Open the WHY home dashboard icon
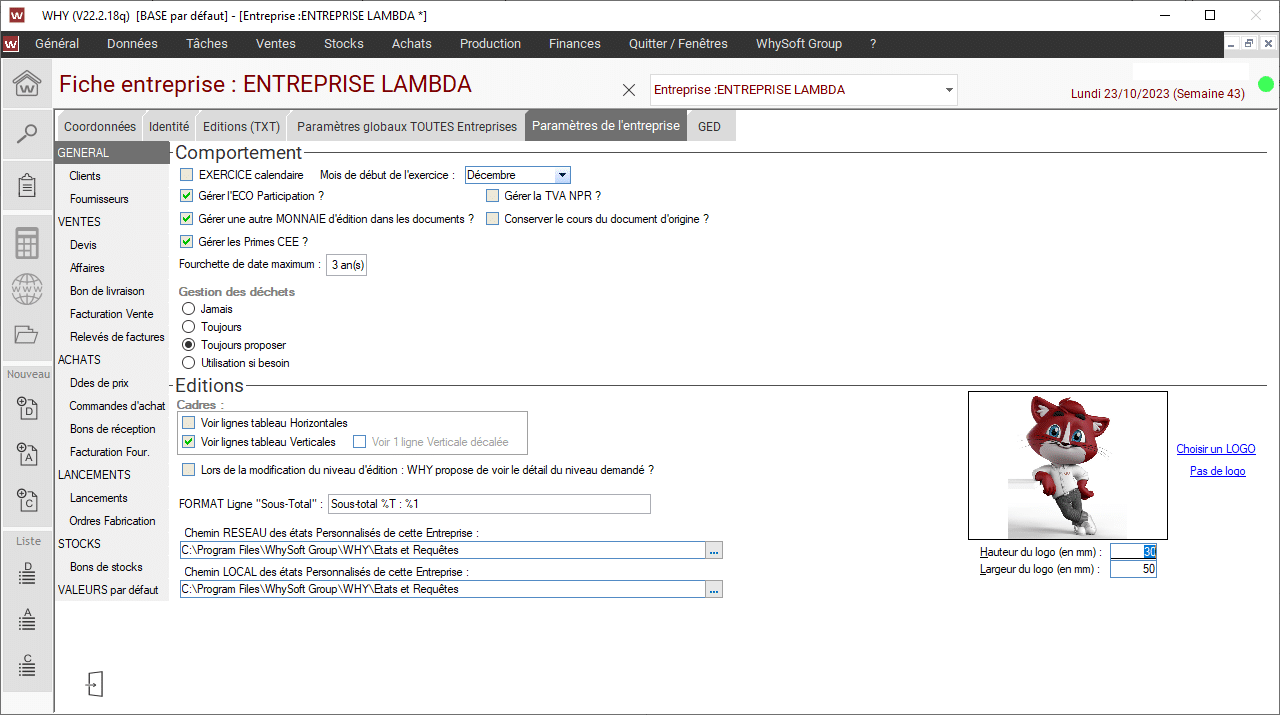Viewport: 1280px width, 715px height. coord(26,84)
